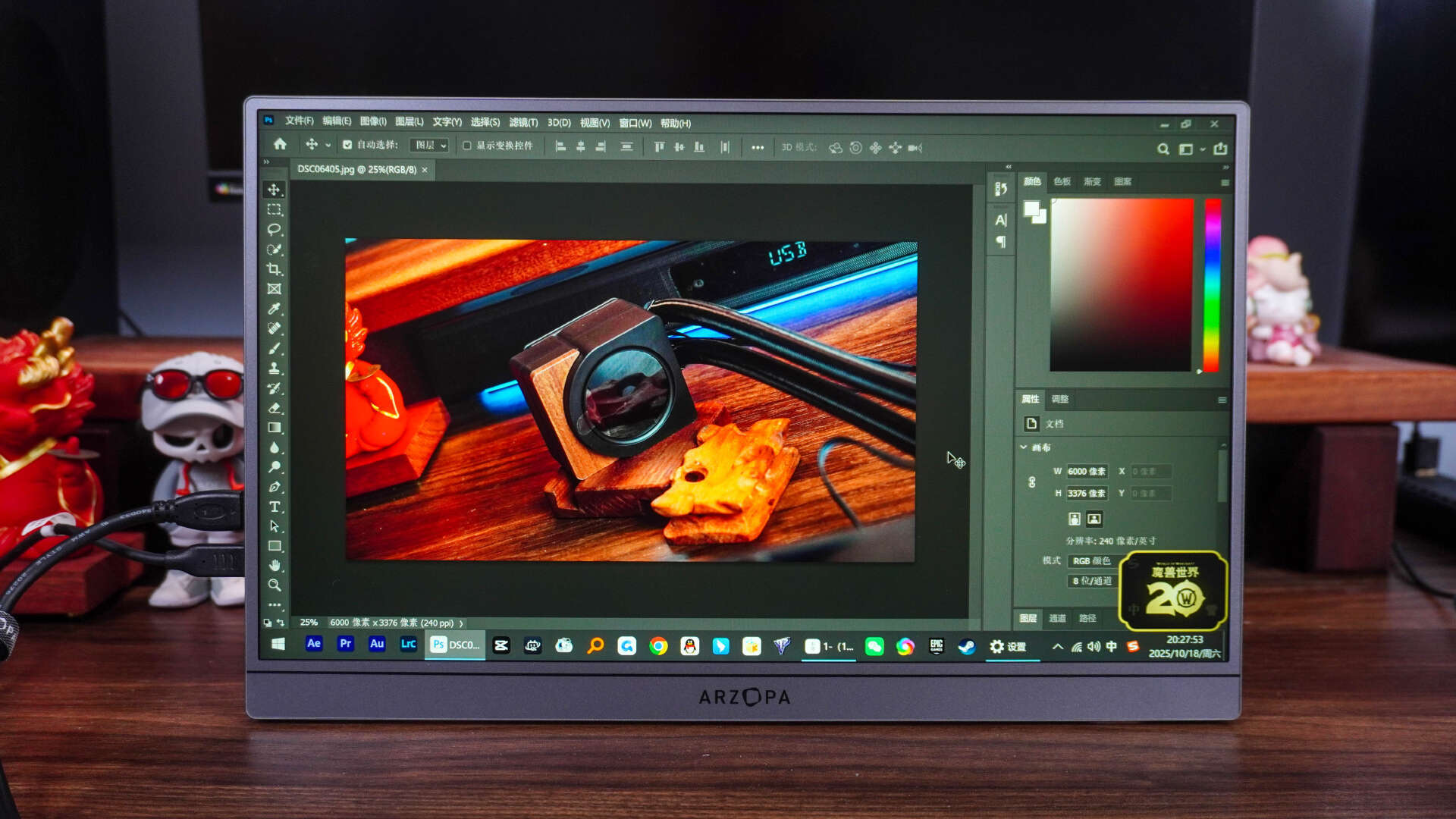Uncheck the 自动选择 checkbox

(347, 145)
